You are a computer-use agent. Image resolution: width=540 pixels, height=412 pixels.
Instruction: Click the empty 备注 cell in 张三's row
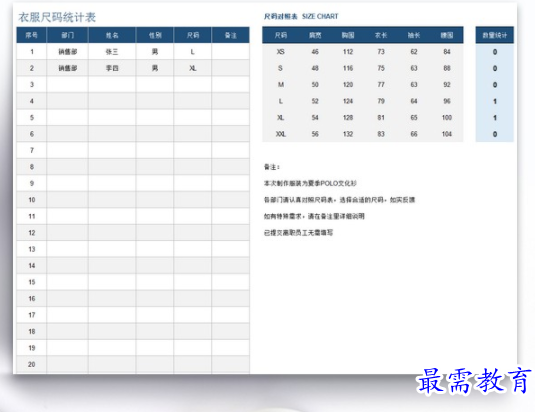coord(230,52)
